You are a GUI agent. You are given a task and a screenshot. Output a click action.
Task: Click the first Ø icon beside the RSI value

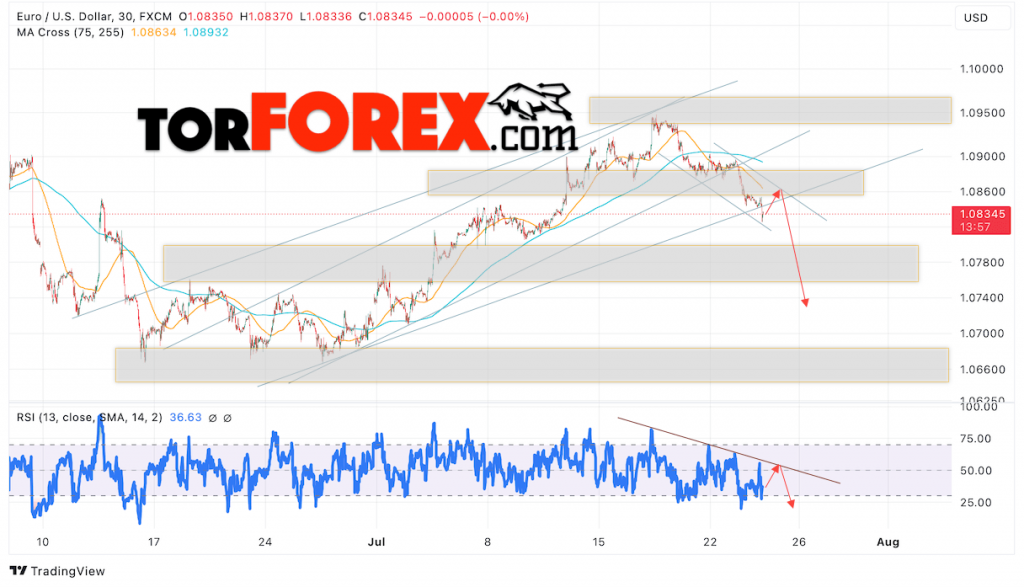click(212, 418)
